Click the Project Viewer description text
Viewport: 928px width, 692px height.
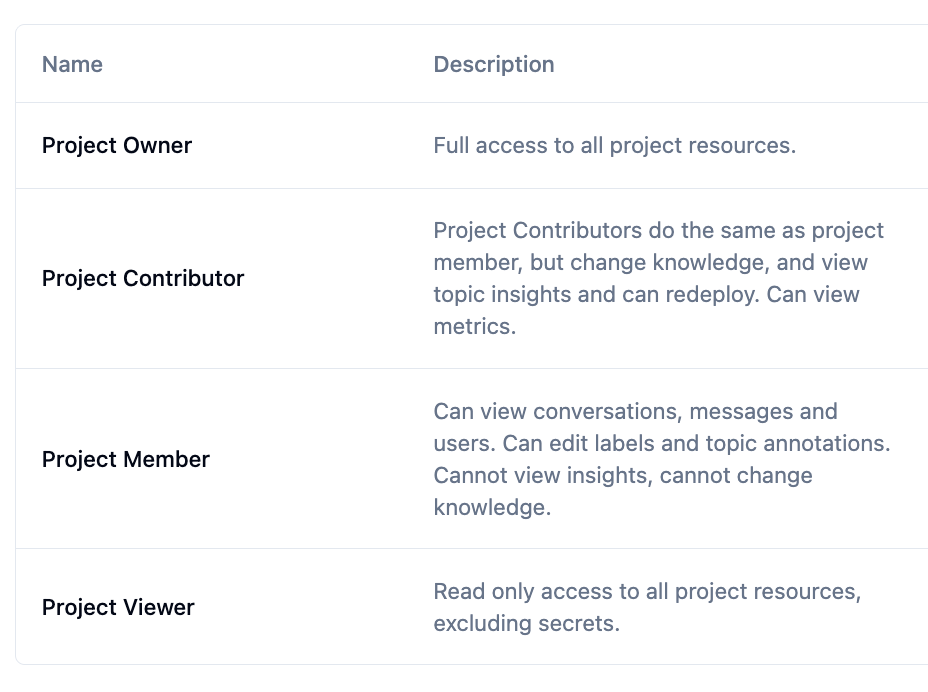[647, 607]
